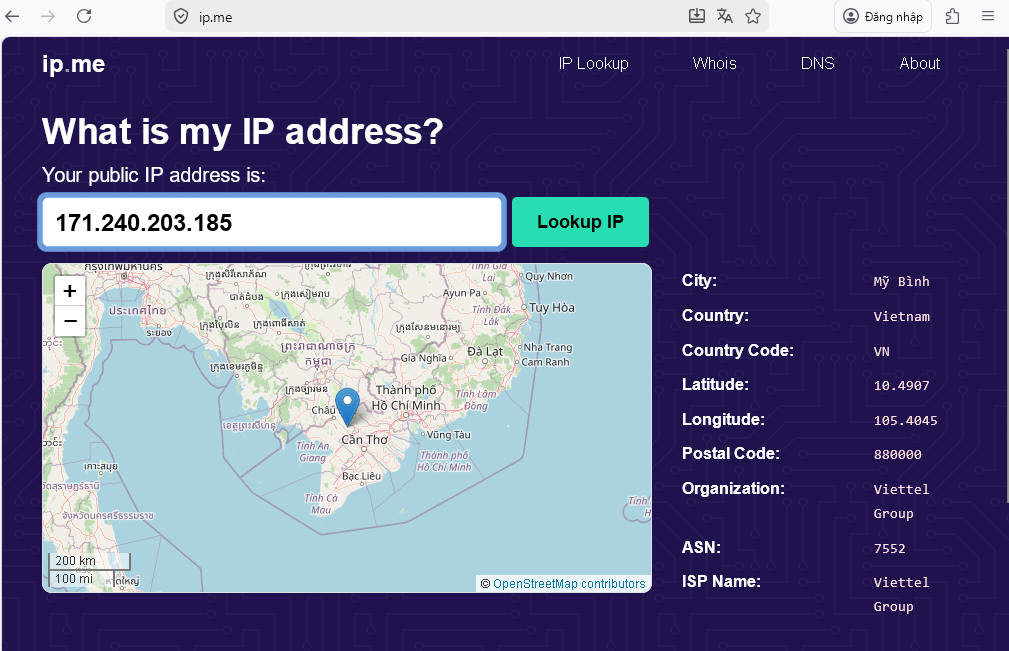
Task: Open the Firefox hamburger menu
Action: 988,16
